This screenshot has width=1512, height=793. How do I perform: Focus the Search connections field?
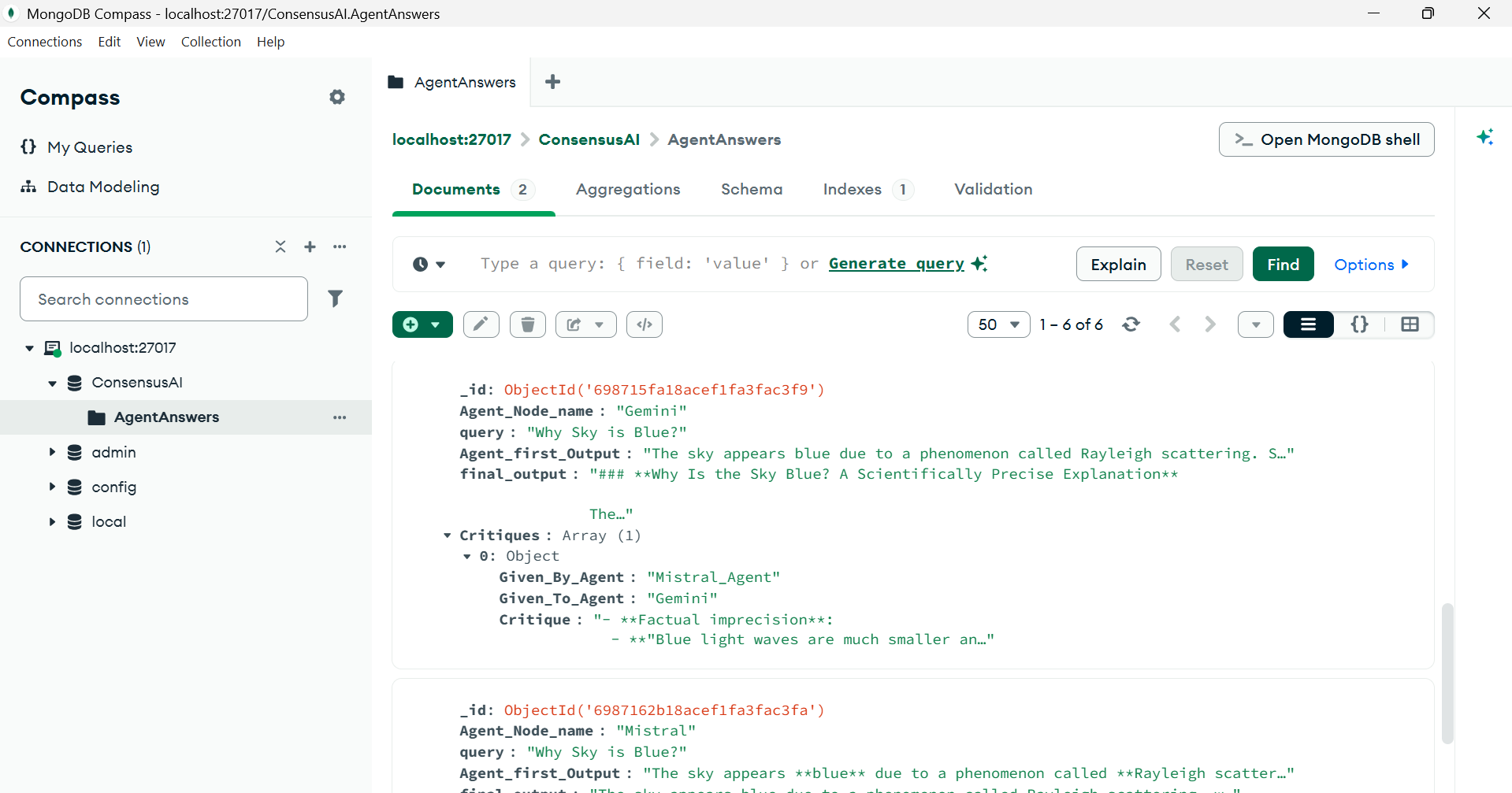point(164,298)
